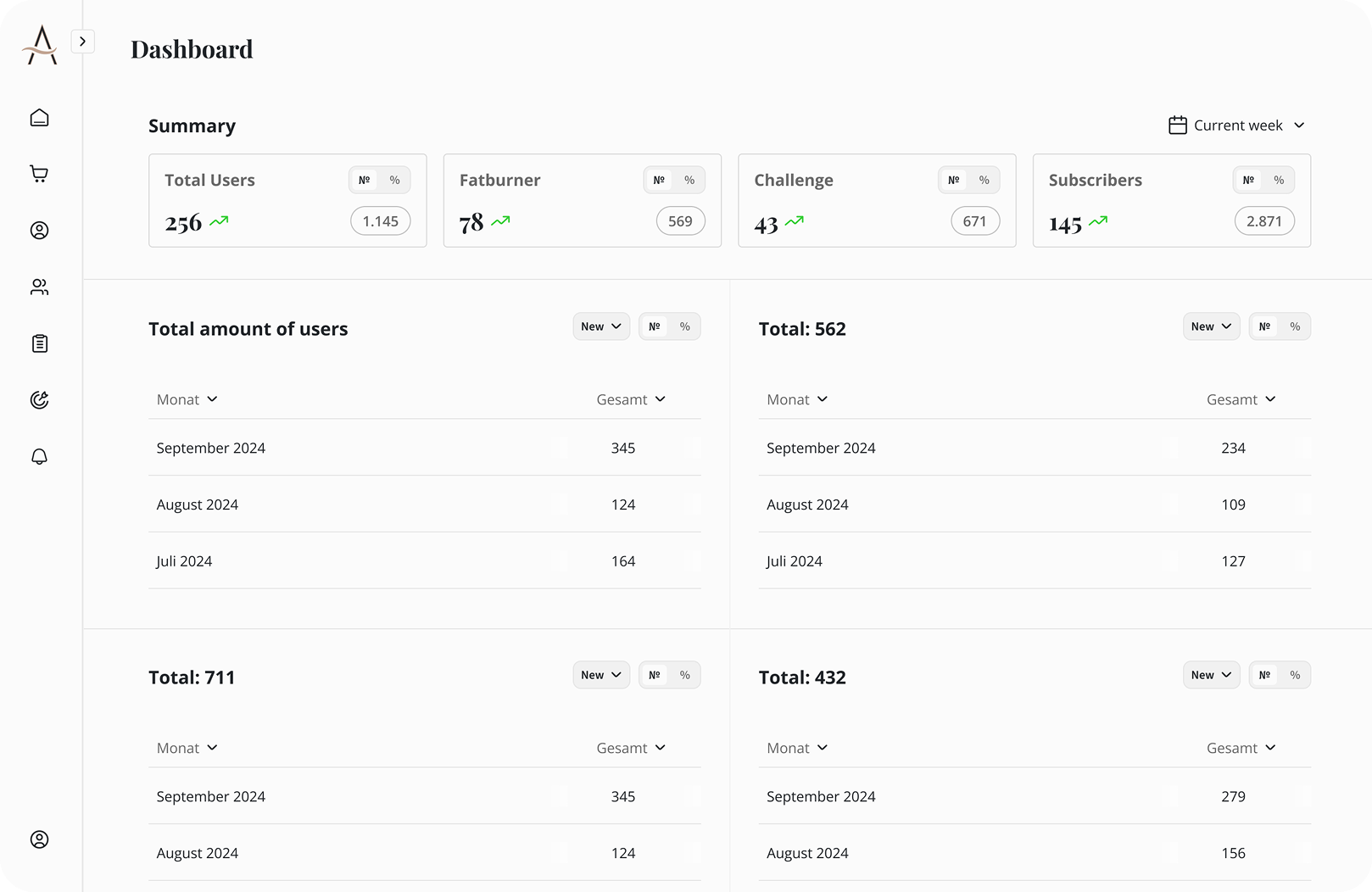
Task: Click the 671 badge in Challenge card
Action: click(974, 221)
